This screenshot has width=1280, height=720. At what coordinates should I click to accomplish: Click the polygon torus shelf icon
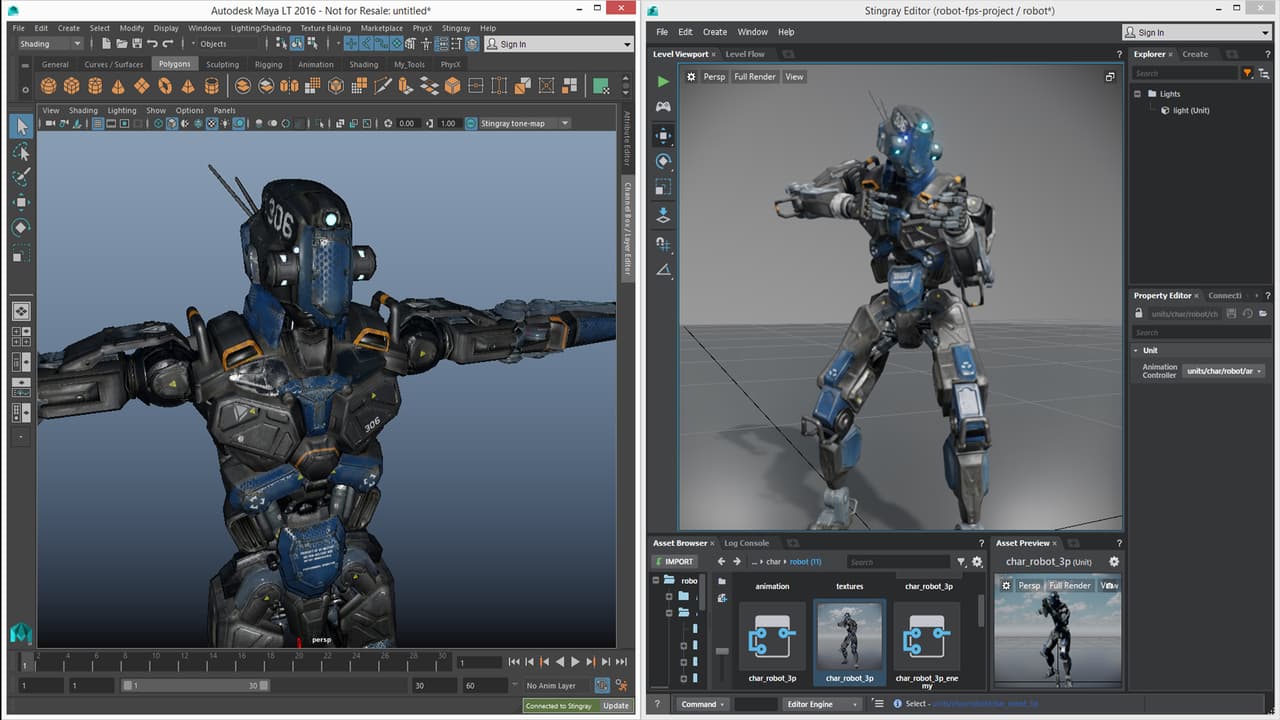(165, 86)
